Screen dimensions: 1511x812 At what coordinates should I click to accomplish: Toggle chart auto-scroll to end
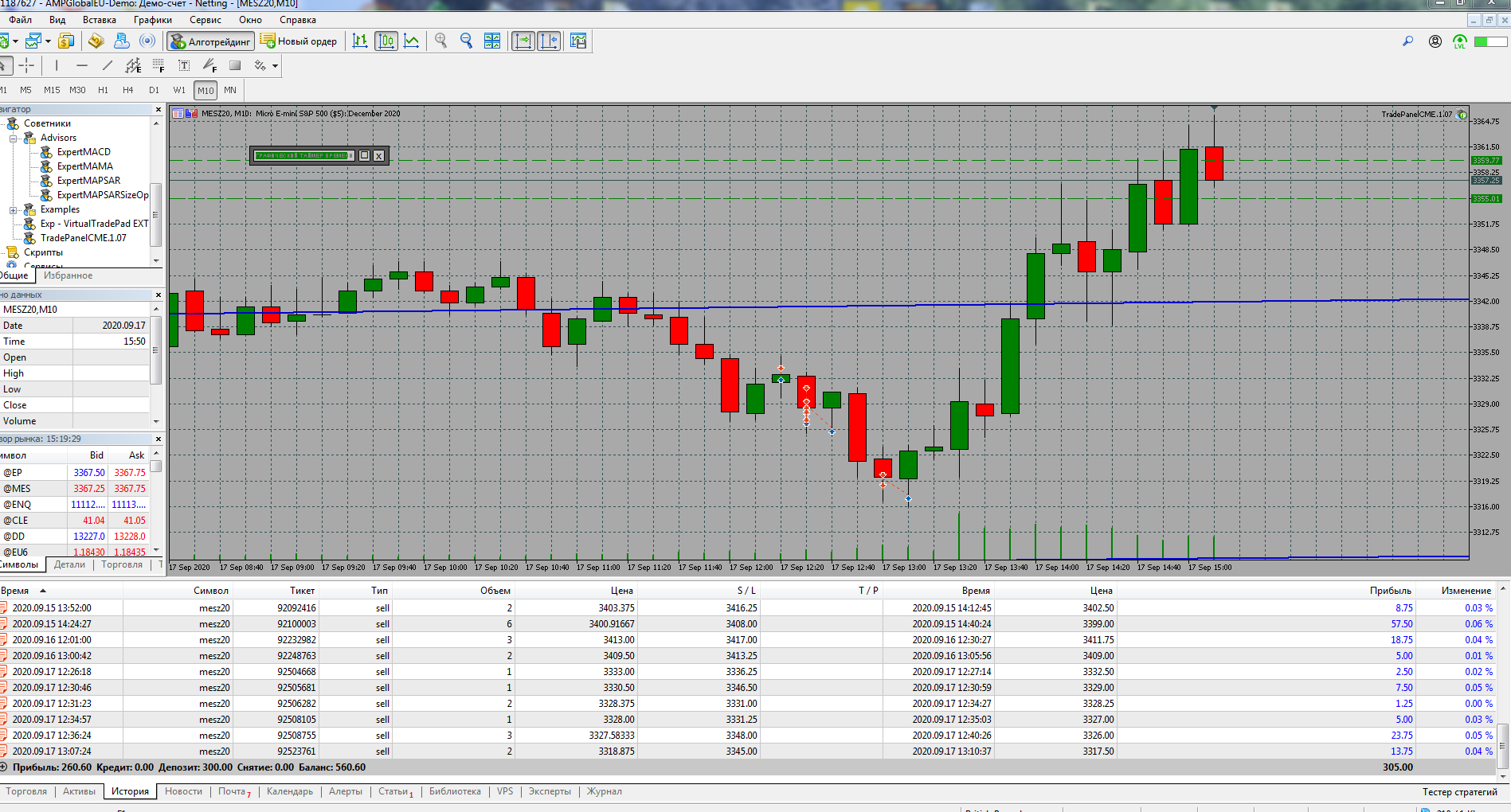pos(523,41)
